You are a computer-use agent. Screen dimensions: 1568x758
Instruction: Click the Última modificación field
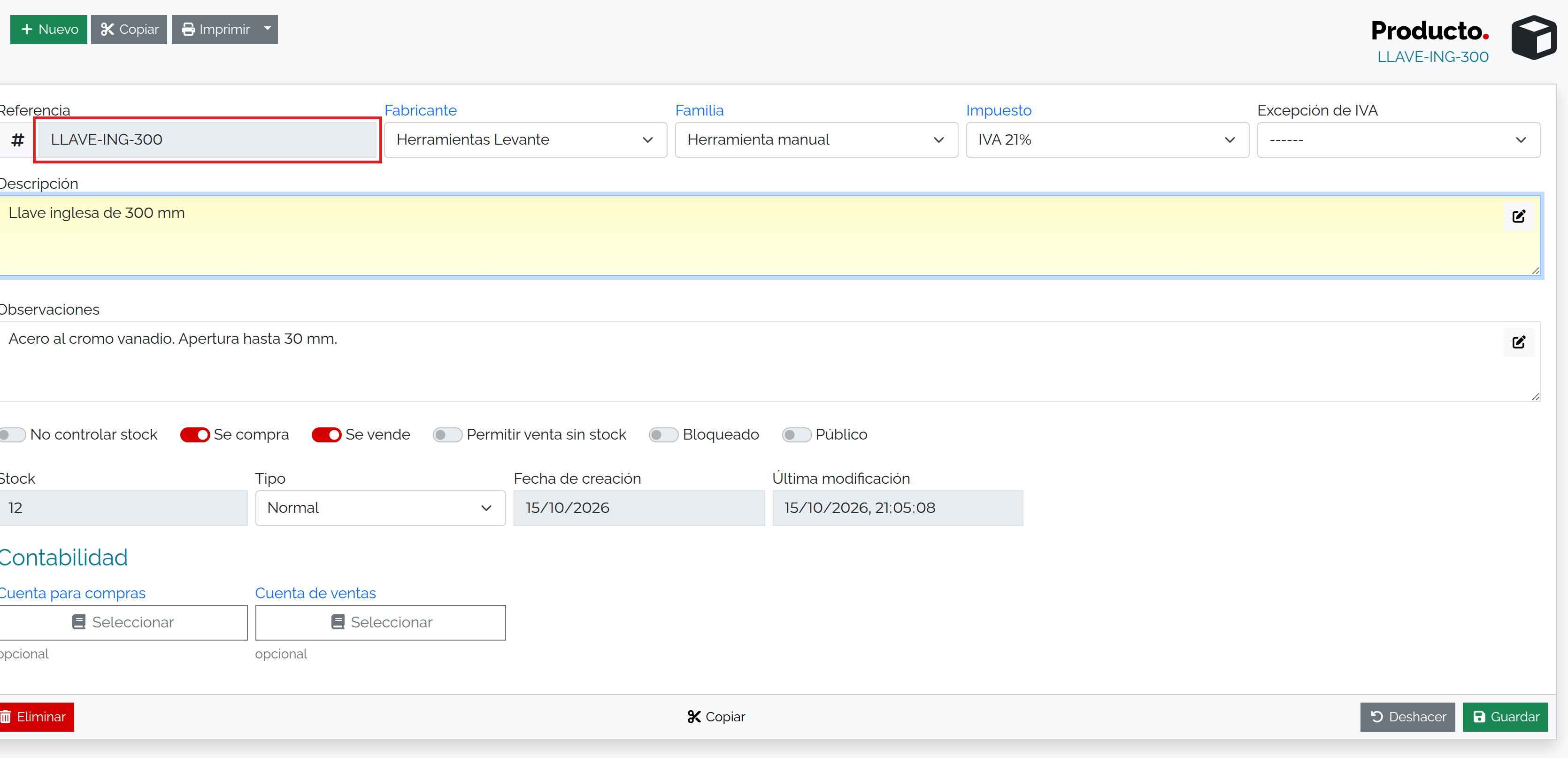point(898,508)
